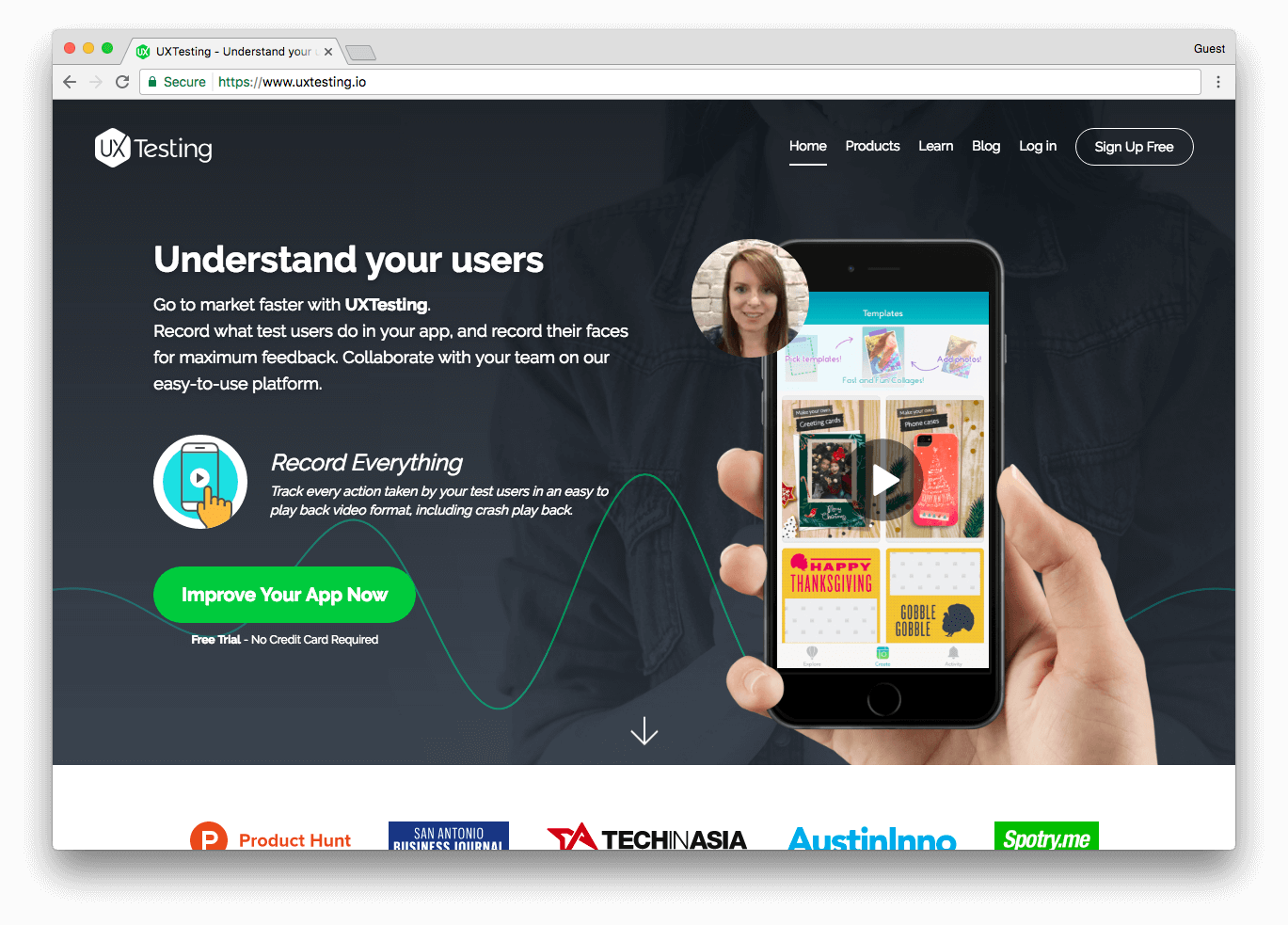1288x925 pixels.
Task: Click the down arrow below hero
Action: 644,730
